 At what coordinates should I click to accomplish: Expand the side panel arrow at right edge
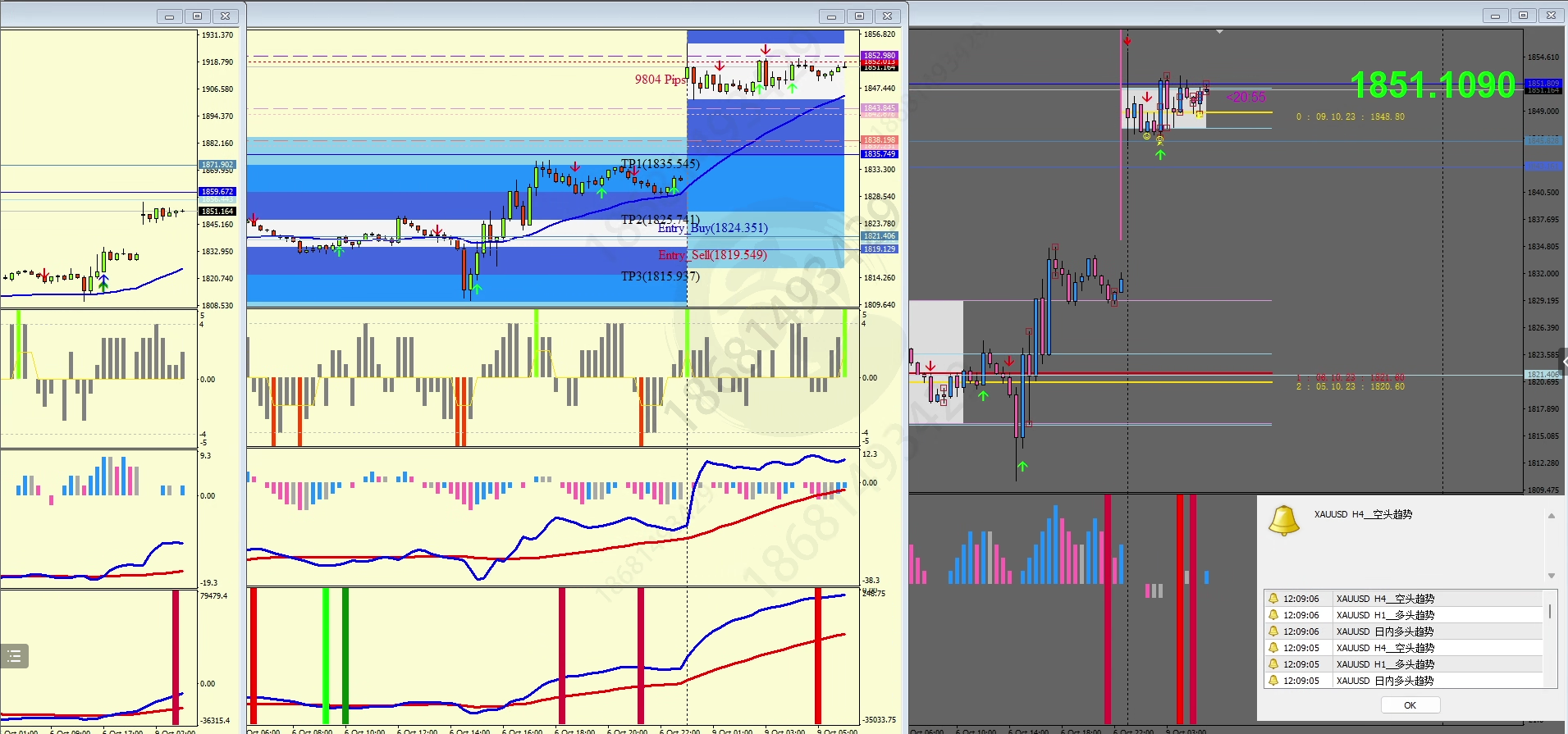tap(1564, 362)
